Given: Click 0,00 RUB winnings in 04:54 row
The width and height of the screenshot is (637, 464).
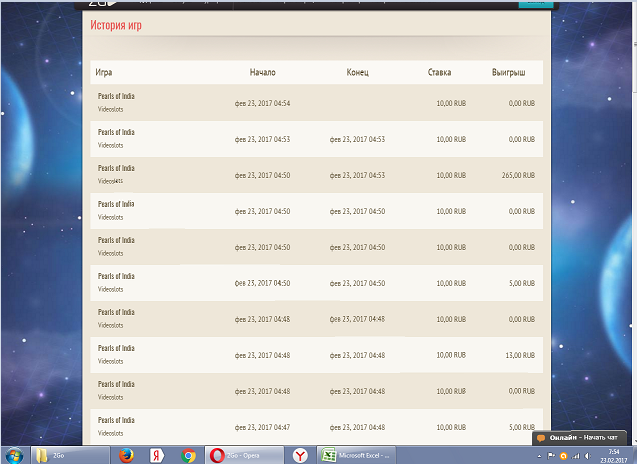Looking at the screenshot, I should (522, 103).
